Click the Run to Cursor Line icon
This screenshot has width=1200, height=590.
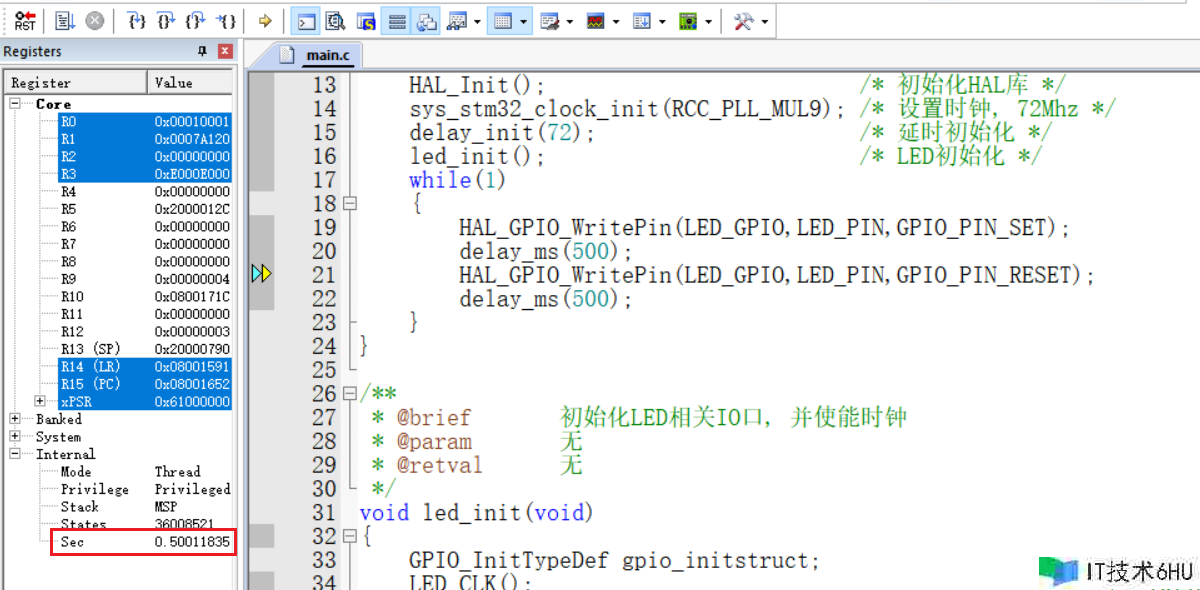[227, 21]
